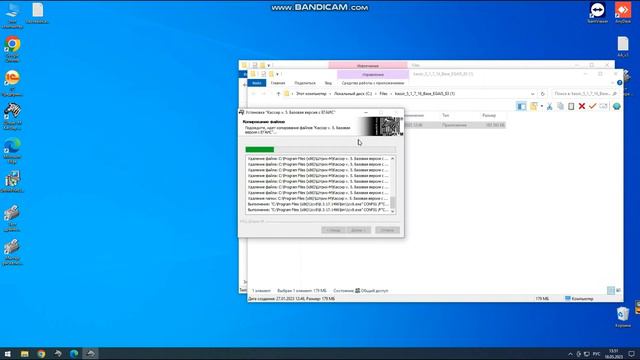
Task: Click the Up arrow in Explorer navigation
Action: (x=278, y=94)
